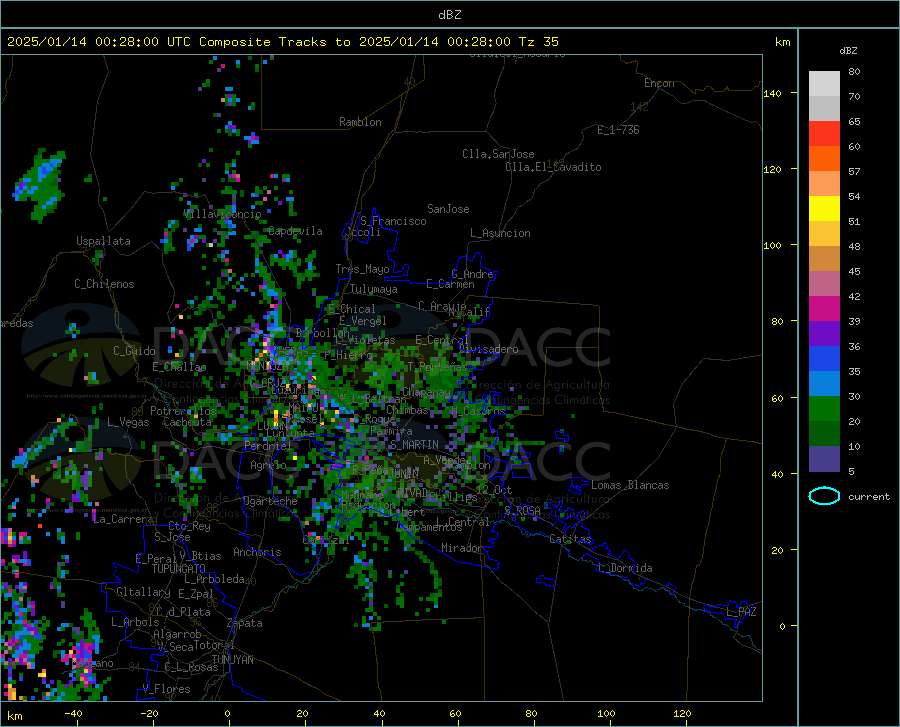Click the 'km' label at bottom left
Viewport: 900px width, 727px height.
pyautogui.click(x=14, y=716)
